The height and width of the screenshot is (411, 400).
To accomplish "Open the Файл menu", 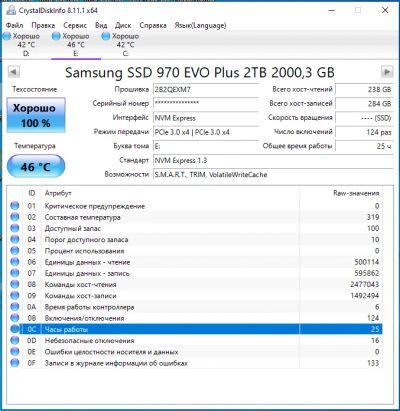I will [15, 25].
